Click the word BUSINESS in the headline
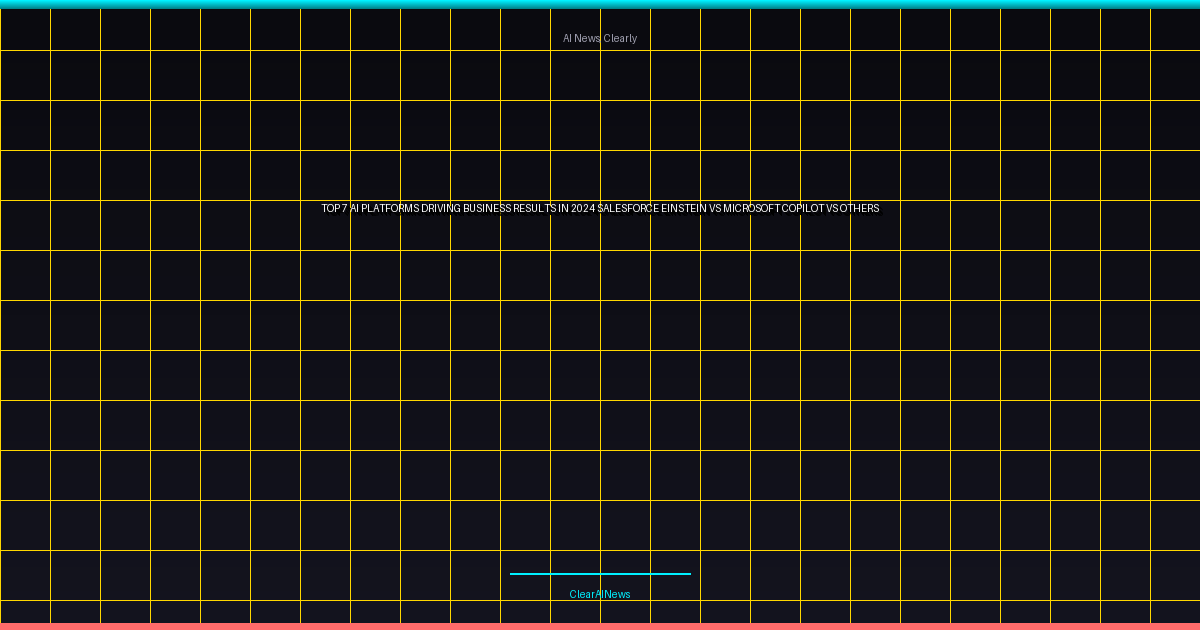The height and width of the screenshot is (630, 1200). (x=487, y=208)
